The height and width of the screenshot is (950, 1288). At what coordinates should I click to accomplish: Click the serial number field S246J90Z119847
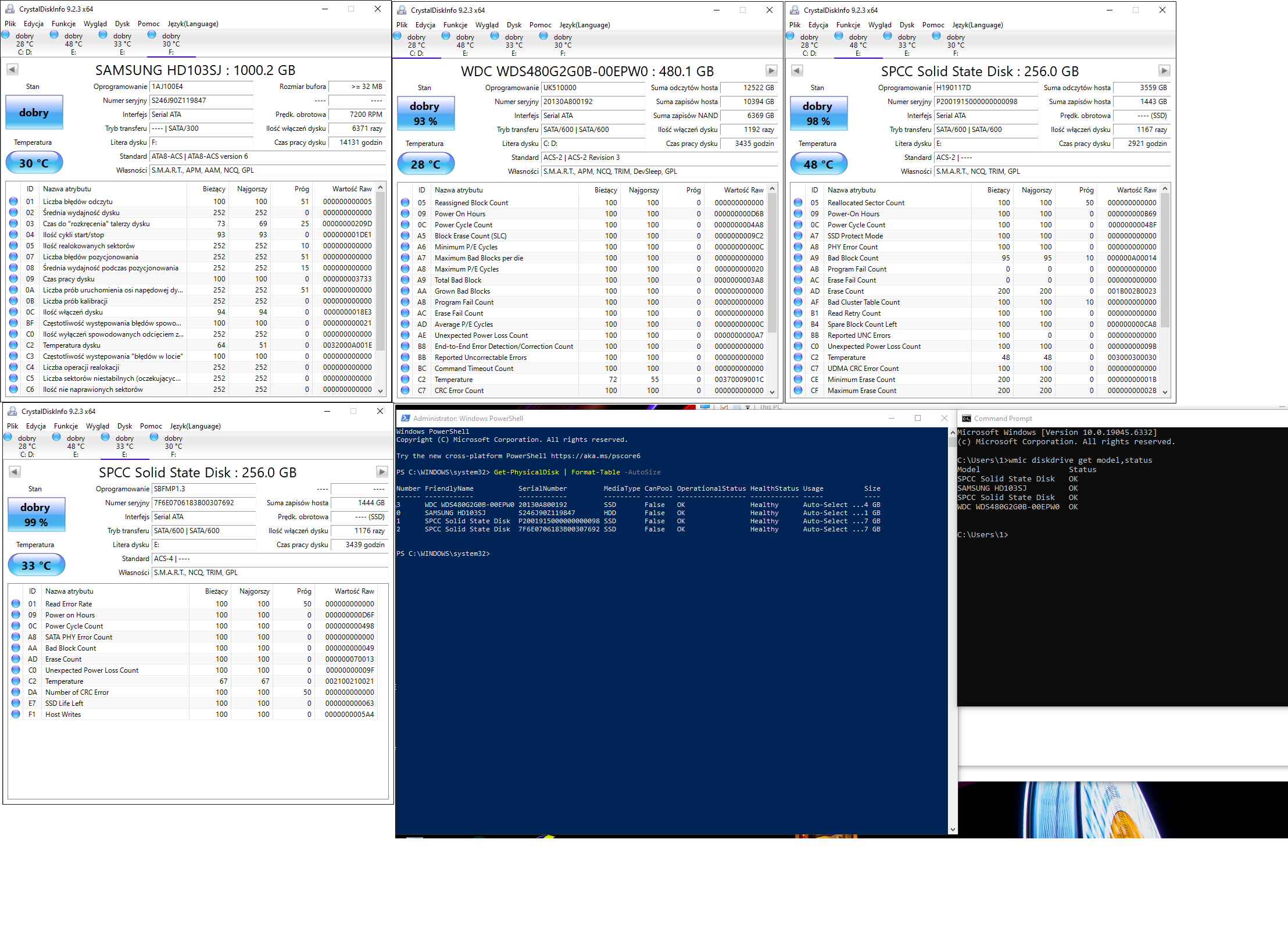pyautogui.click(x=202, y=101)
